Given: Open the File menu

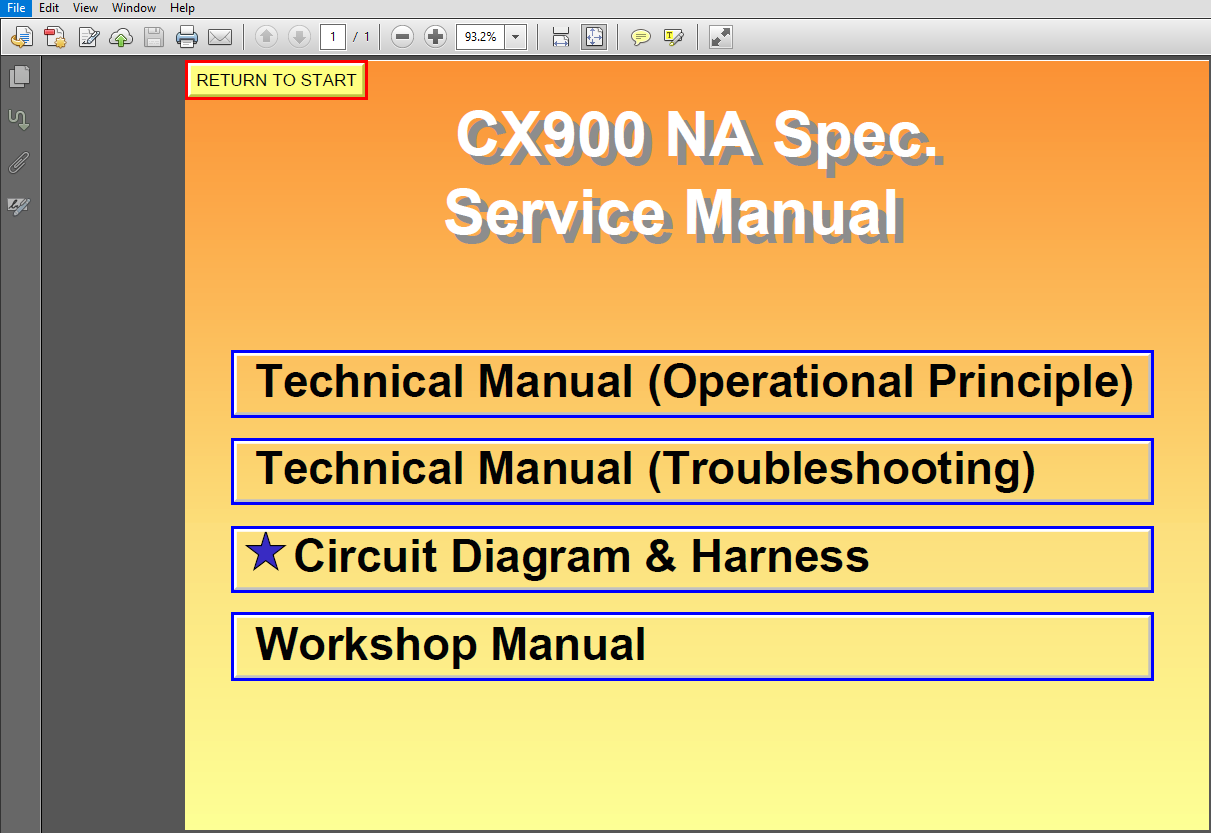Looking at the screenshot, I should 16,8.
